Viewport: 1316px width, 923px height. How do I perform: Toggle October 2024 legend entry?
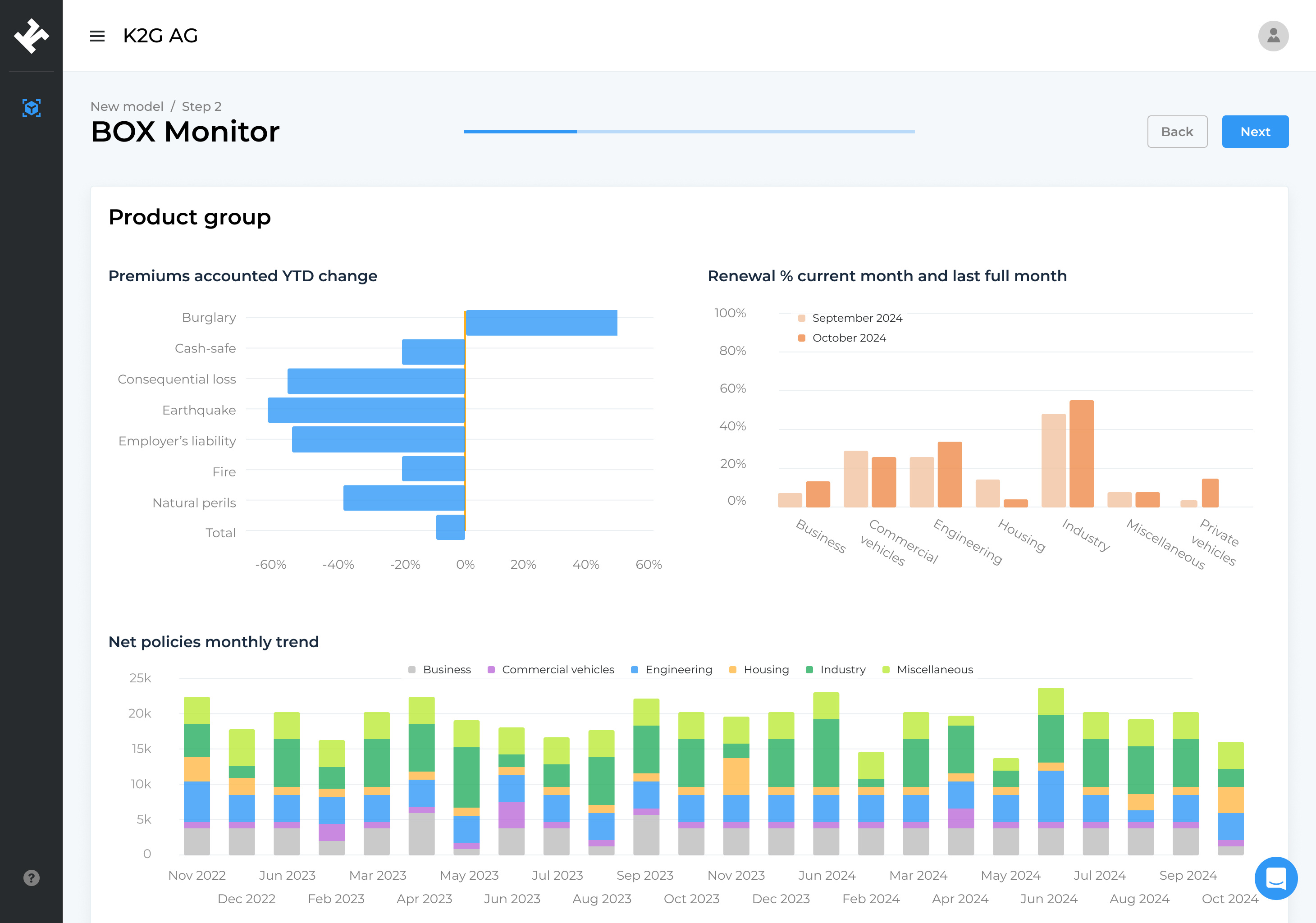tap(842, 338)
